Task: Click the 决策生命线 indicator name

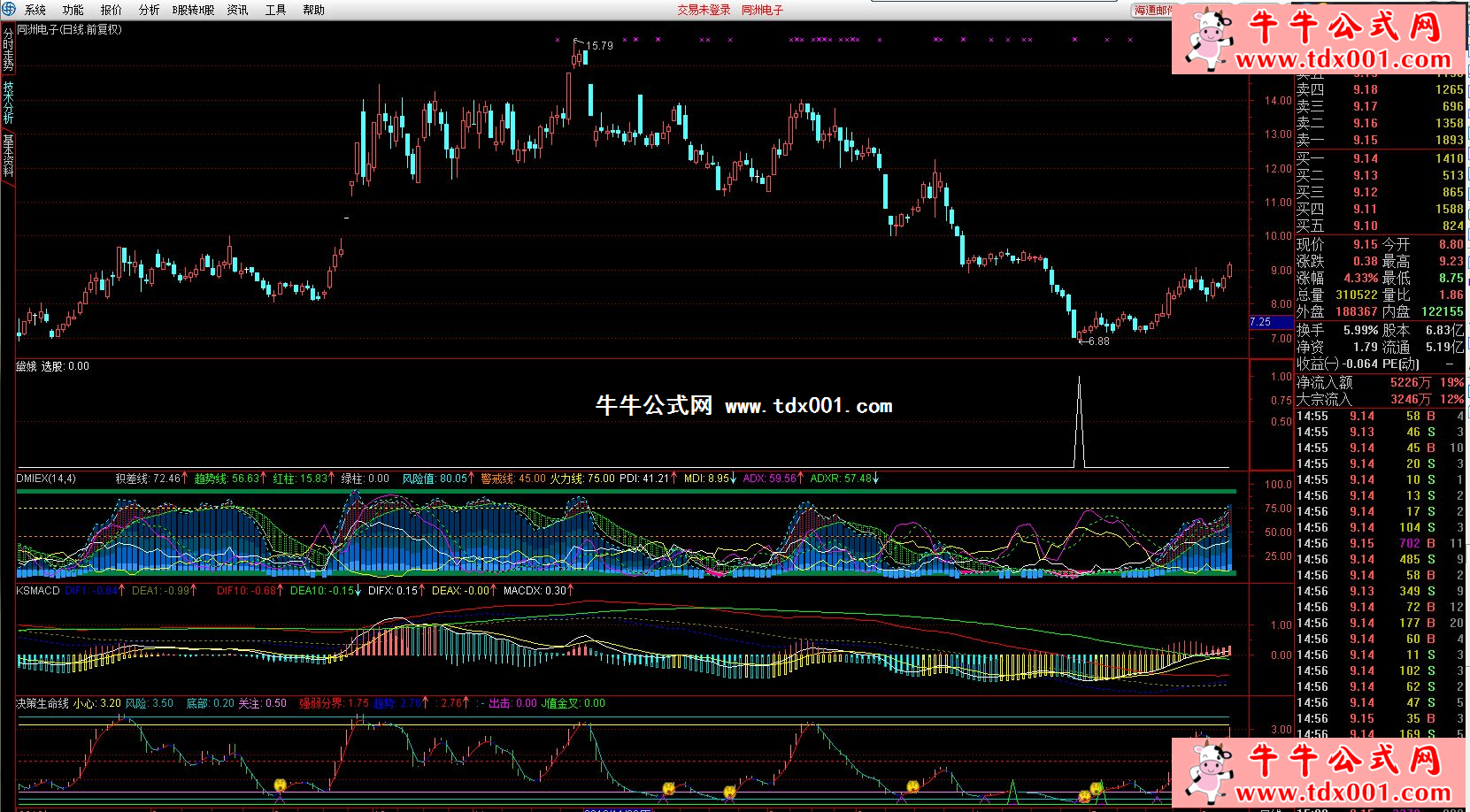Action: [x=42, y=703]
